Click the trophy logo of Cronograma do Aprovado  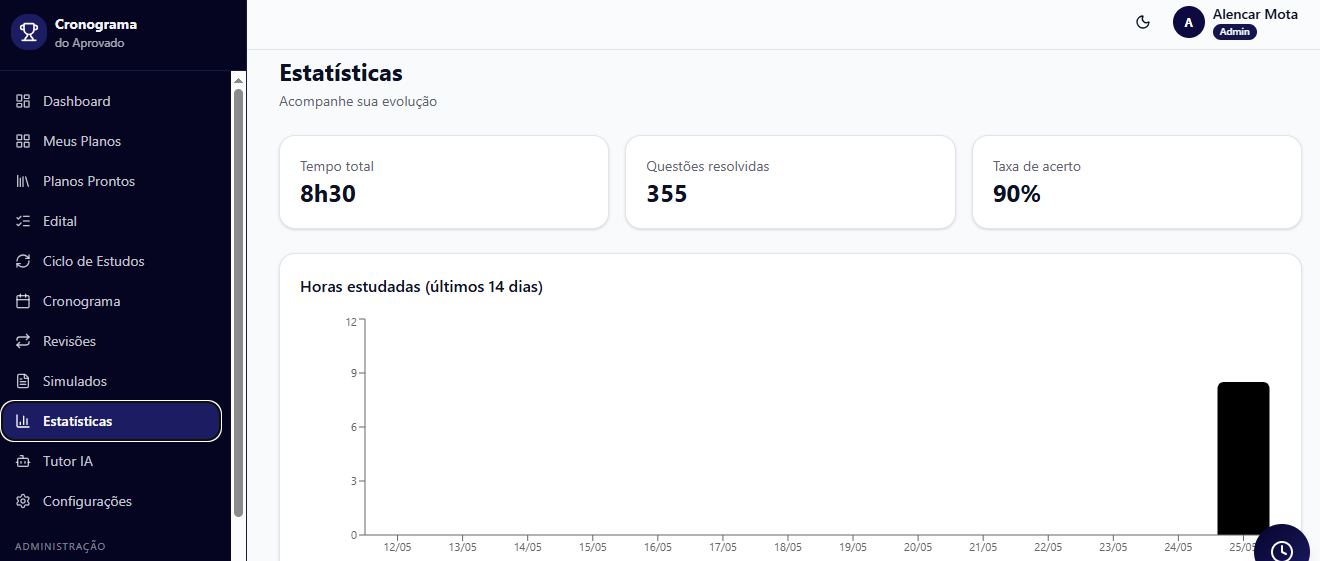[x=28, y=33]
